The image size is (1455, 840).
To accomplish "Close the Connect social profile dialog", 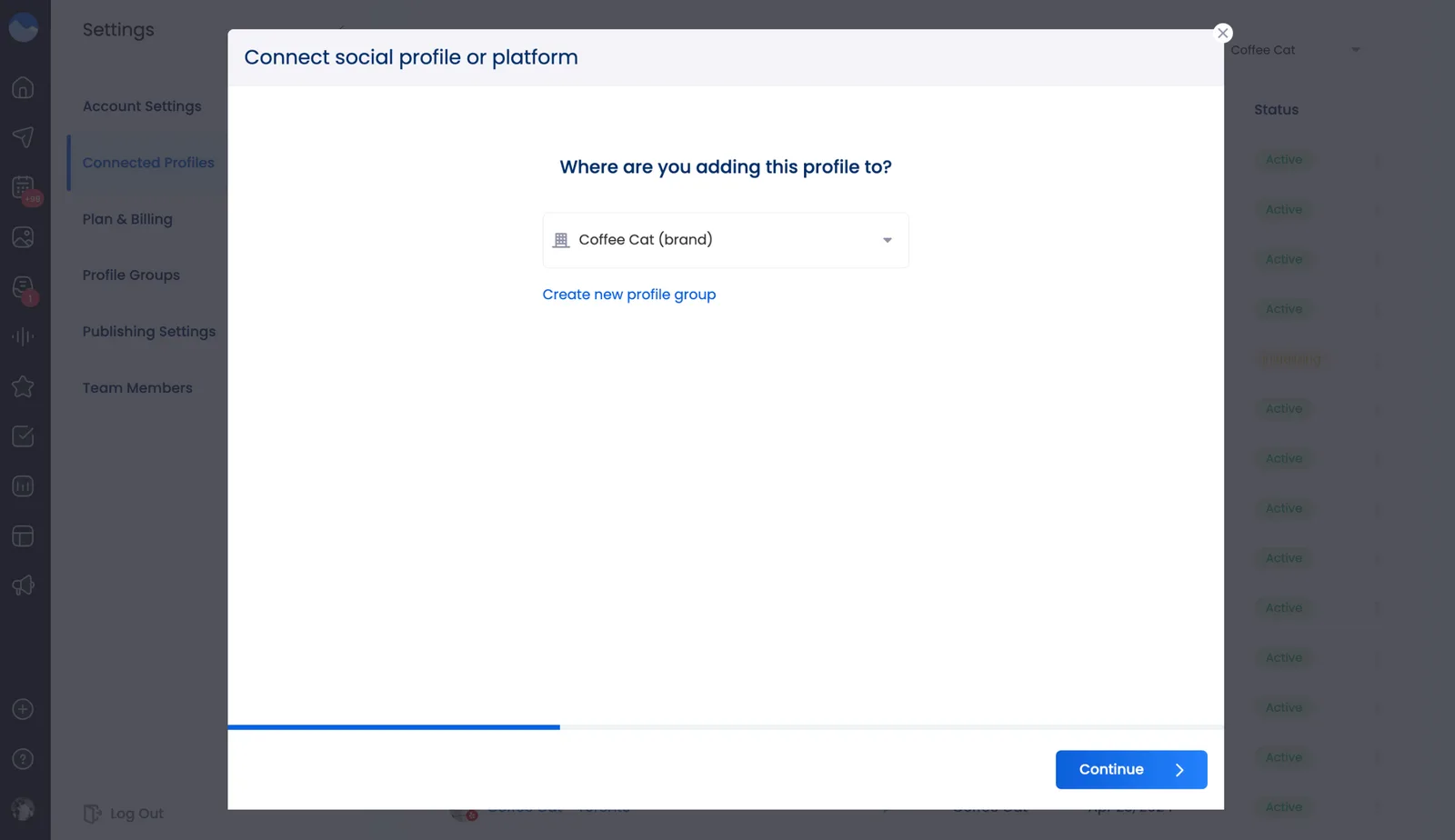I will pyautogui.click(x=1222, y=34).
